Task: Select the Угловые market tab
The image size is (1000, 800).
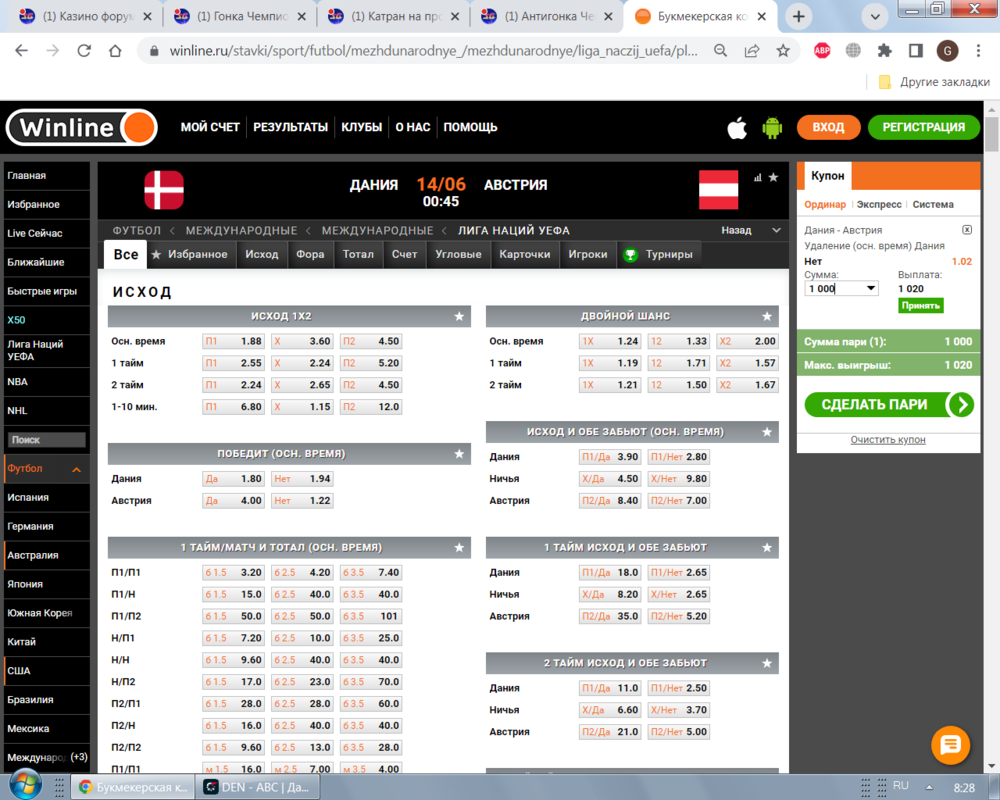Action: [x=458, y=255]
